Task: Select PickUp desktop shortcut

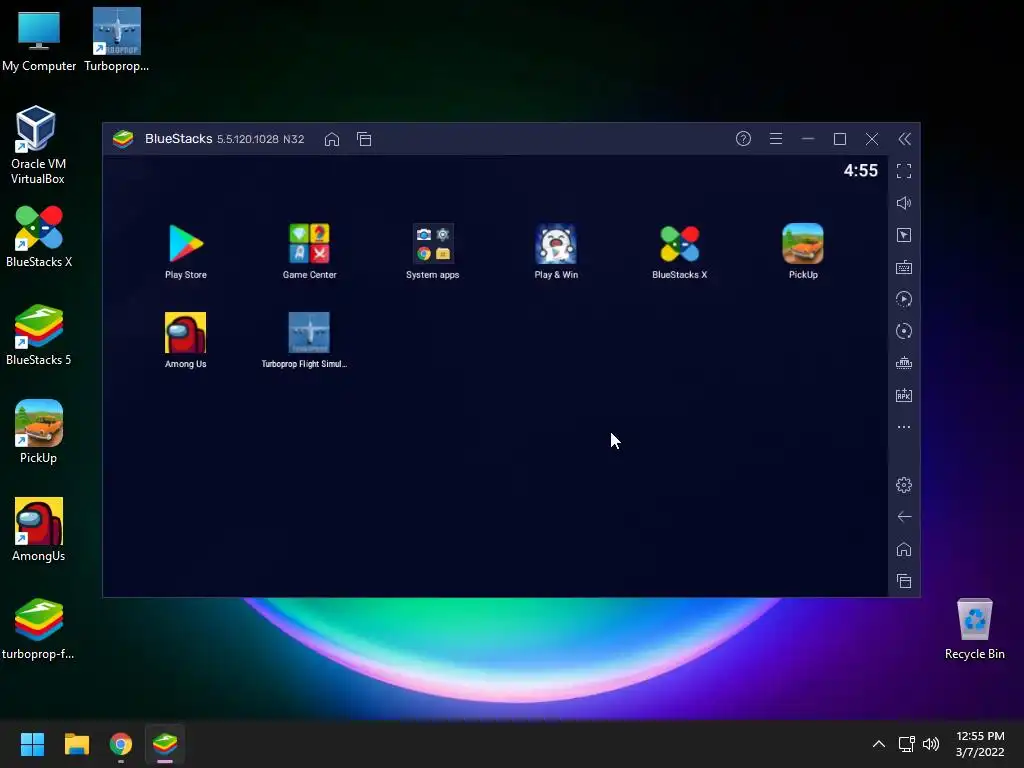Action: pyautogui.click(x=39, y=432)
